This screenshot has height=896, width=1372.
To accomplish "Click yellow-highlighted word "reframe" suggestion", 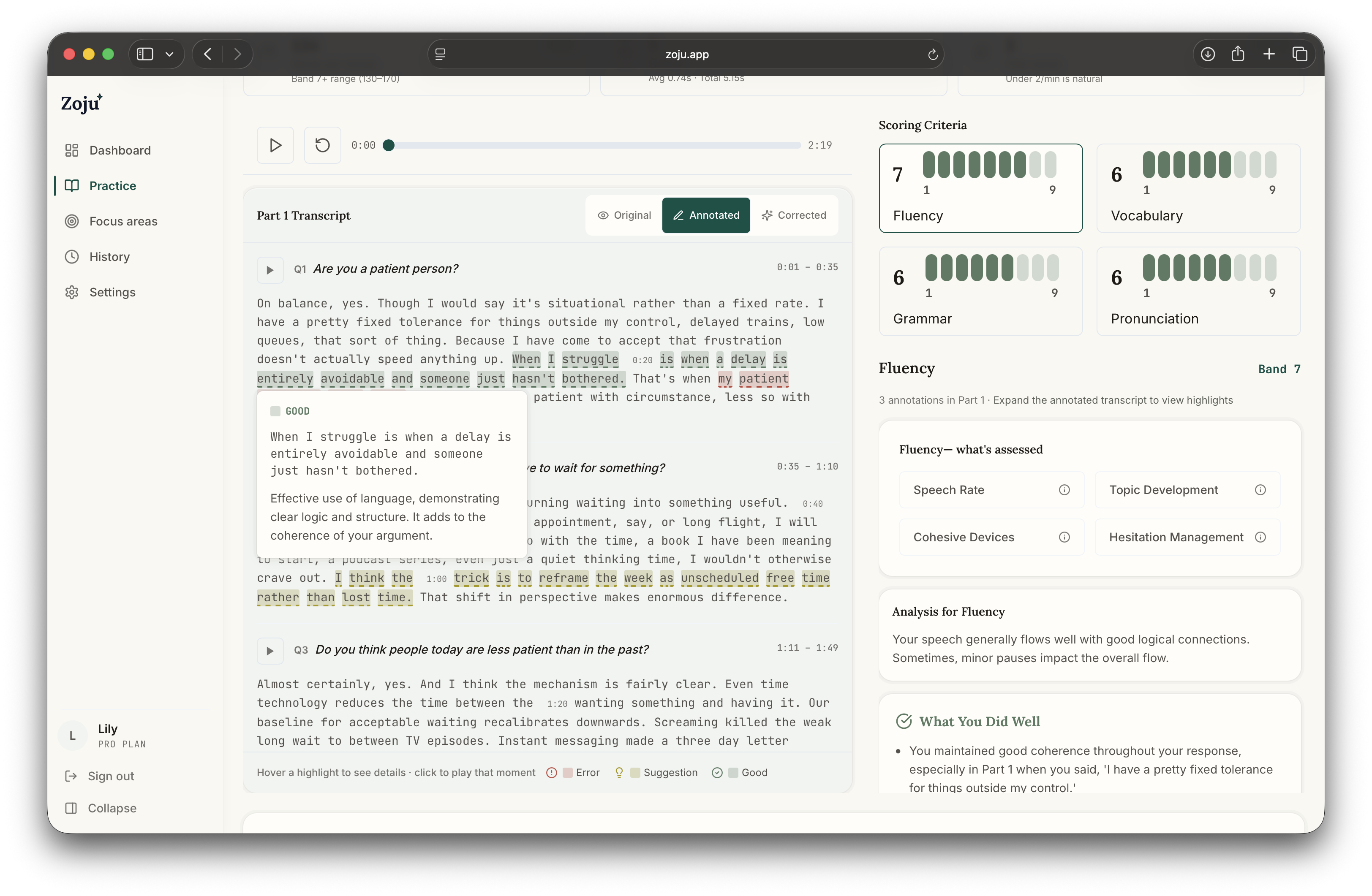I will [x=563, y=578].
